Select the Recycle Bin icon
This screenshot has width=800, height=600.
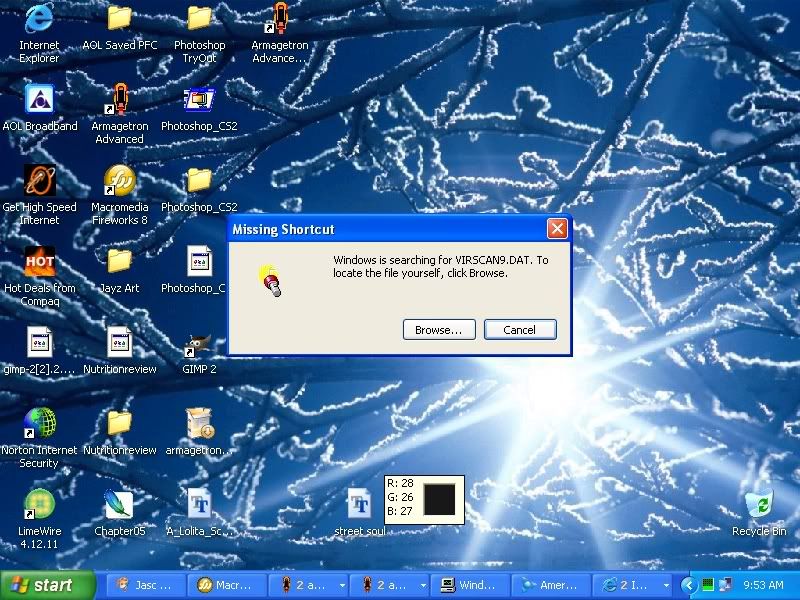pyautogui.click(x=759, y=505)
